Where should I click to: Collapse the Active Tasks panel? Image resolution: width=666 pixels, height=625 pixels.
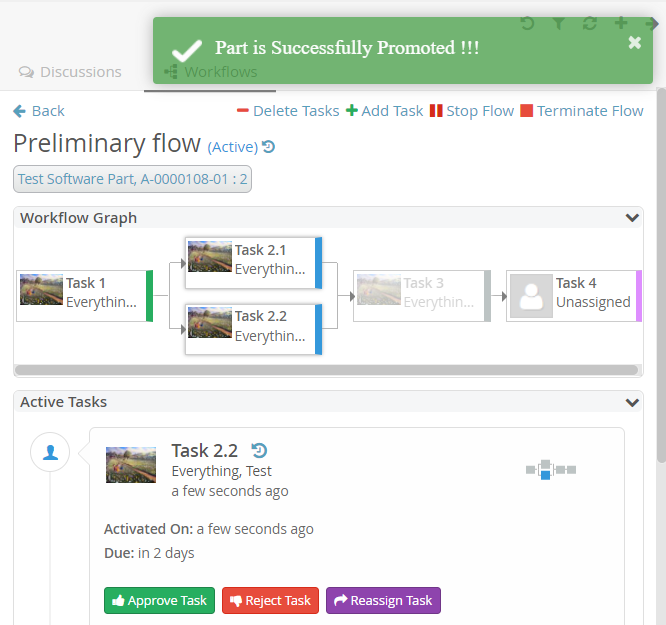coord(632,402)
